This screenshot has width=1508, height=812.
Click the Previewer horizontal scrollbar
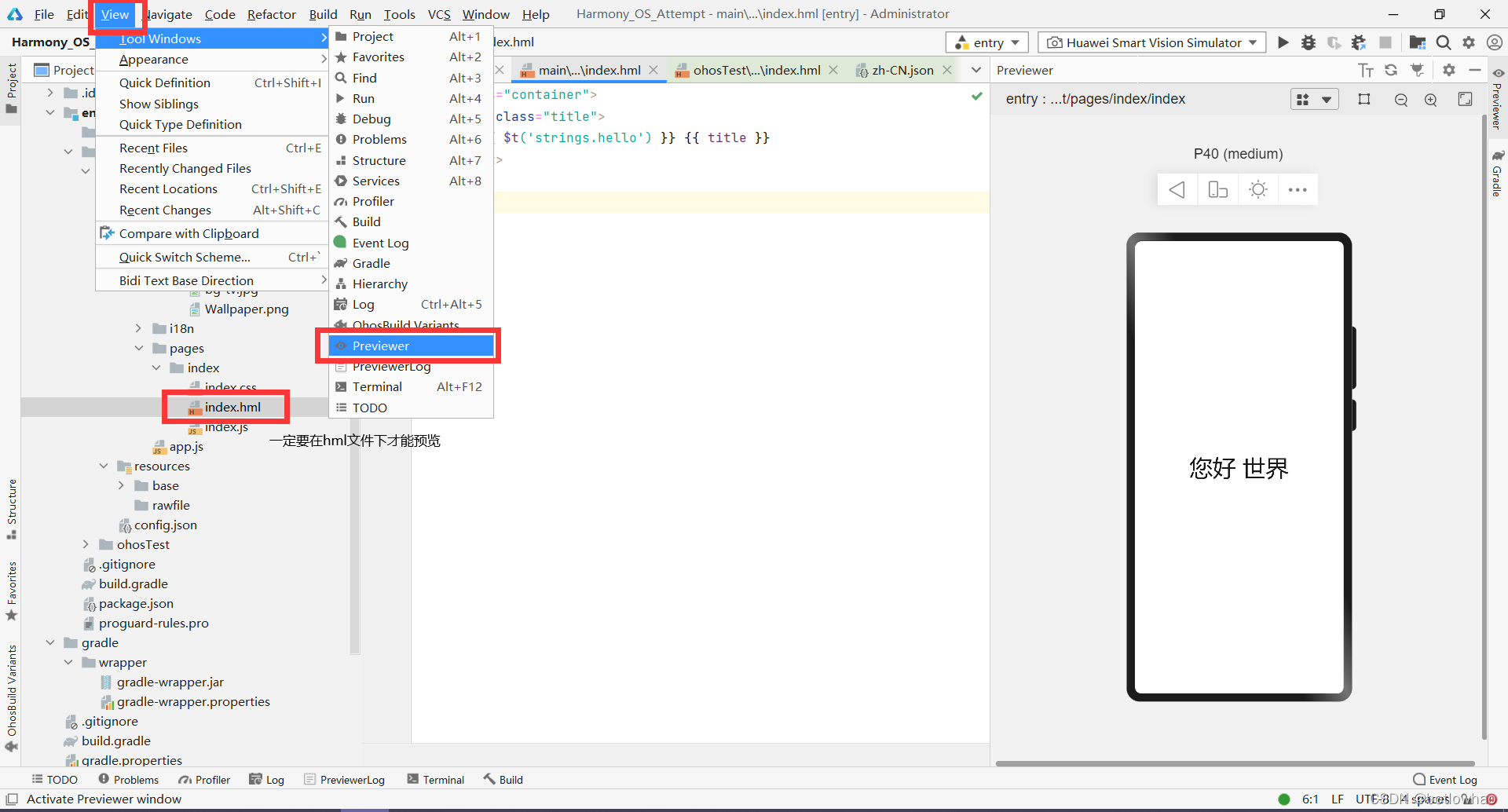point(1235,763)
